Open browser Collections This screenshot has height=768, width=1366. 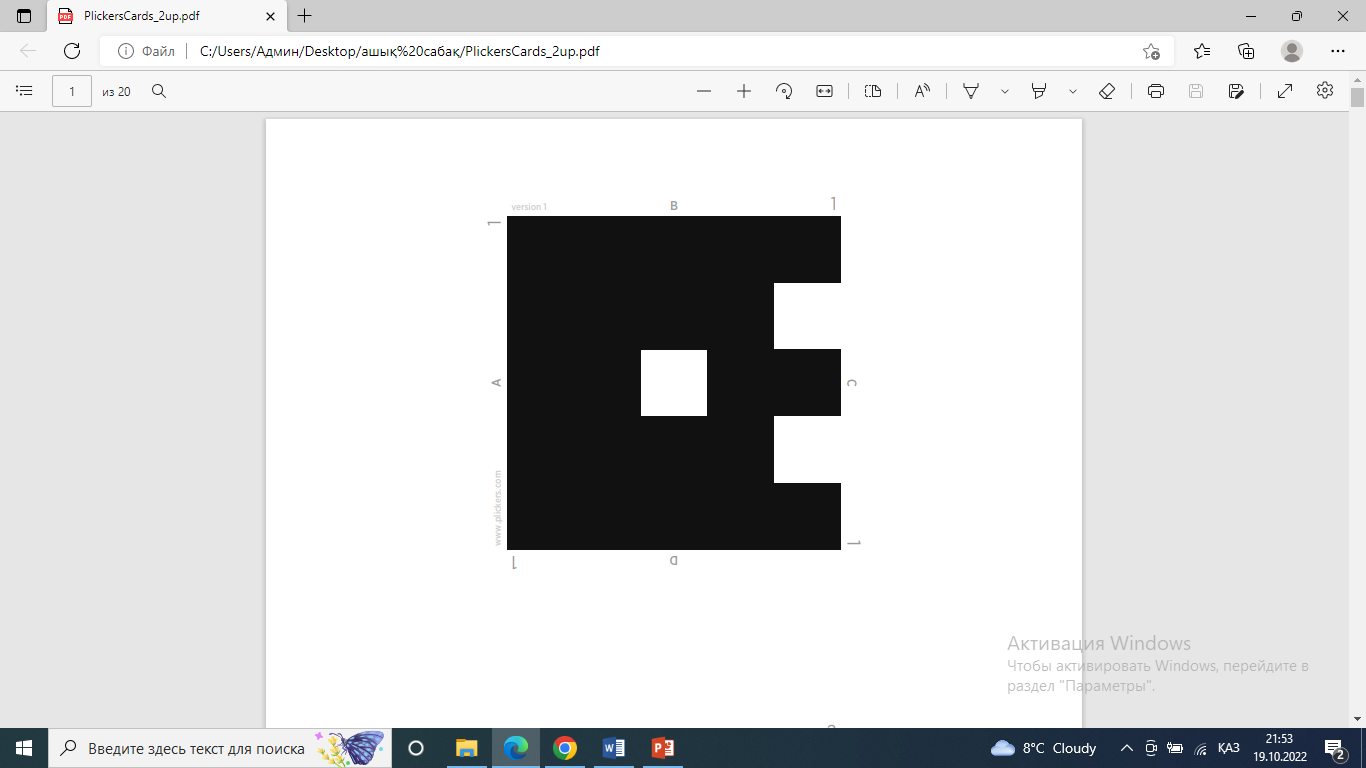pyautogui.click(x=1246, y=51)
